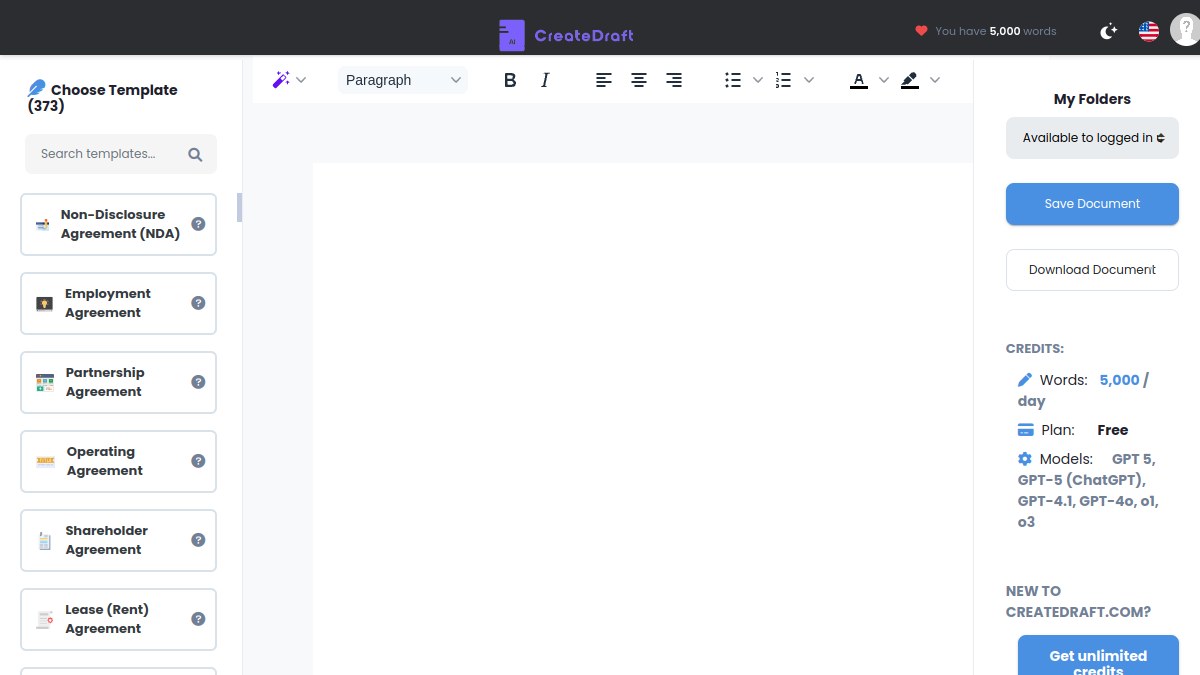The image size is (1200, 675).
Task: Expand the AI magic wand dropdown arrow
Action: [x=301, y=80]
